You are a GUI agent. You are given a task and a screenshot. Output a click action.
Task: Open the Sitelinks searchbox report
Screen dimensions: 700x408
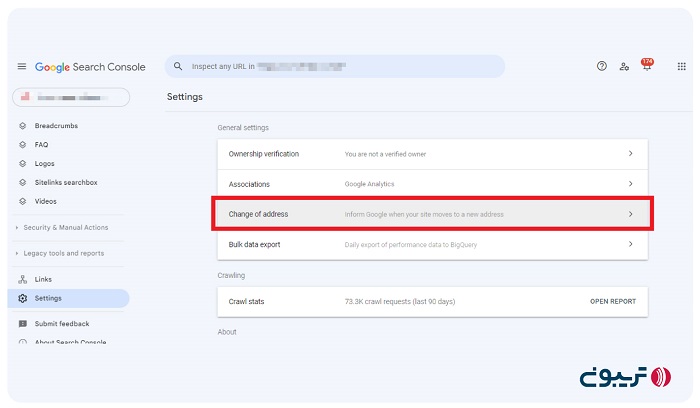(66, 182)
